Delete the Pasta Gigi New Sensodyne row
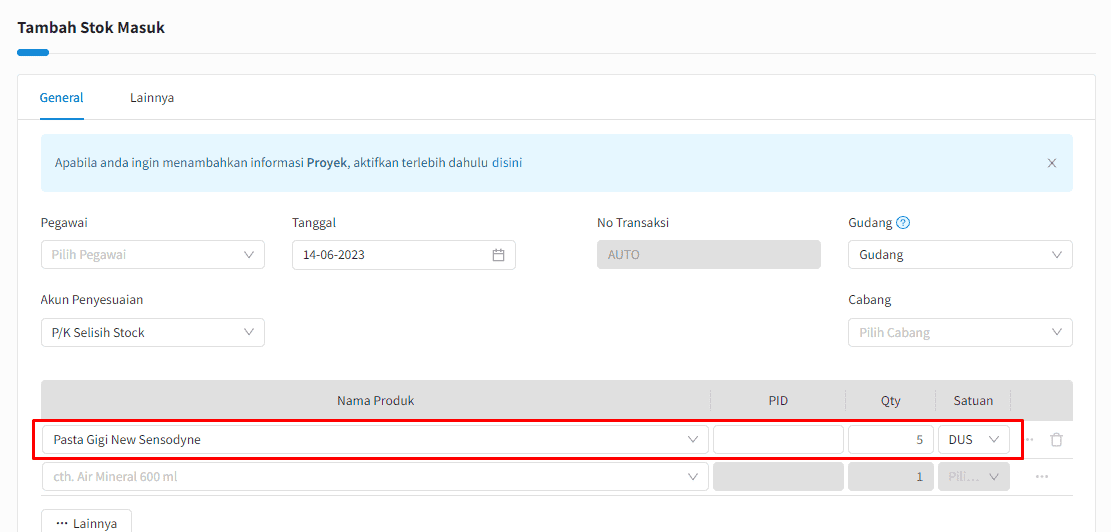1111x532 pixels. (x=1056, y=439)
